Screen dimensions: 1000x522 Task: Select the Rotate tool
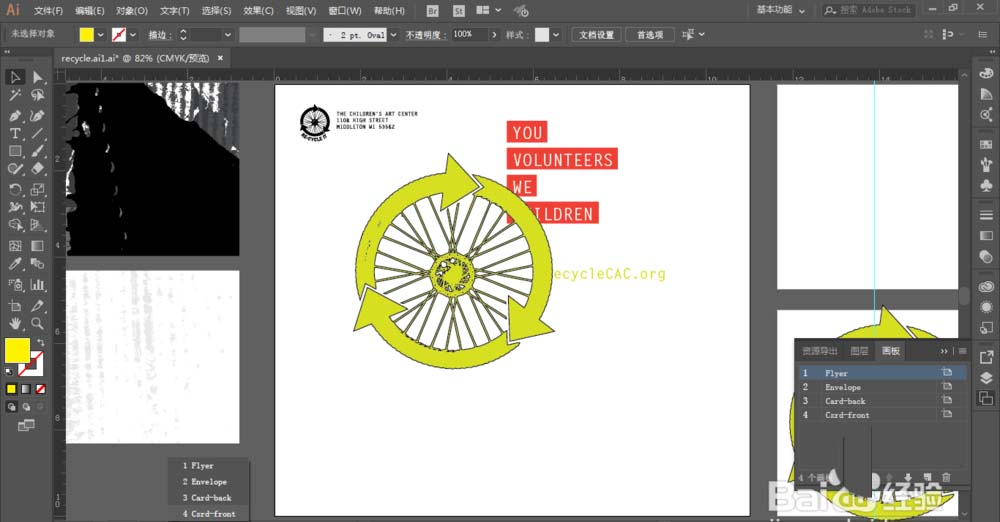pos(16,189)
